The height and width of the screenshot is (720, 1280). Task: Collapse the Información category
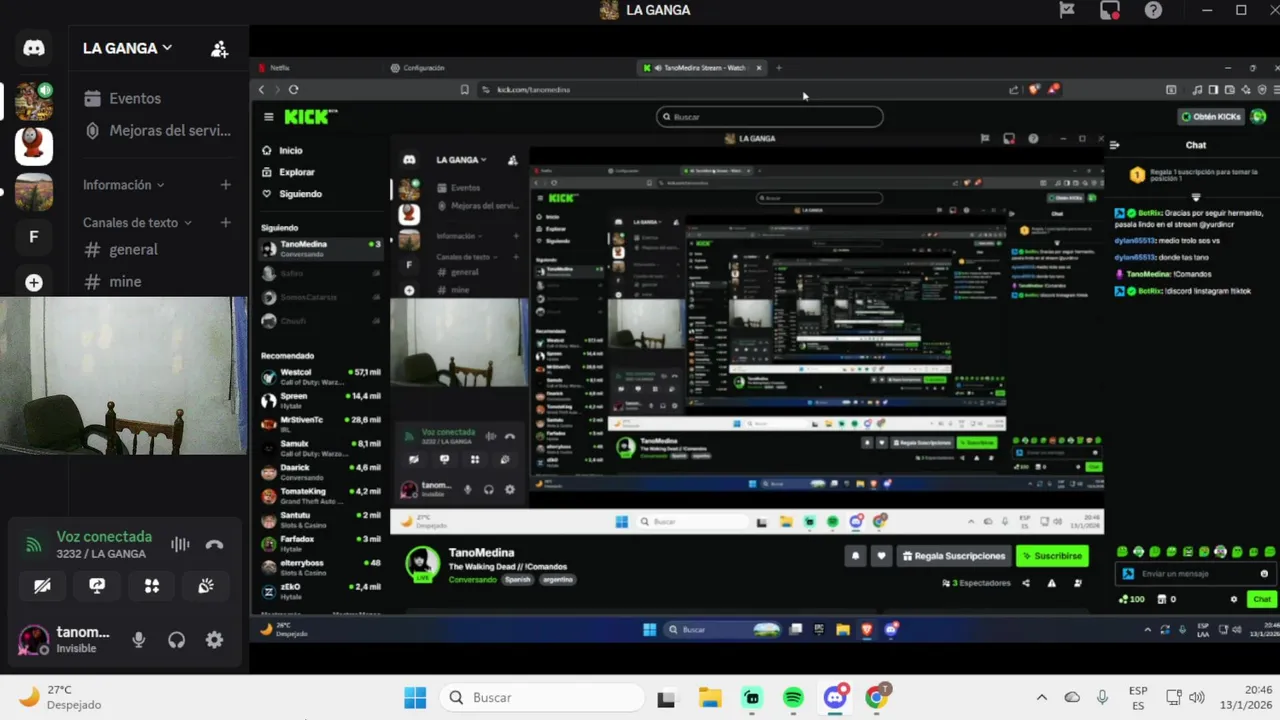pyautogui.click(x=124, y=185)
